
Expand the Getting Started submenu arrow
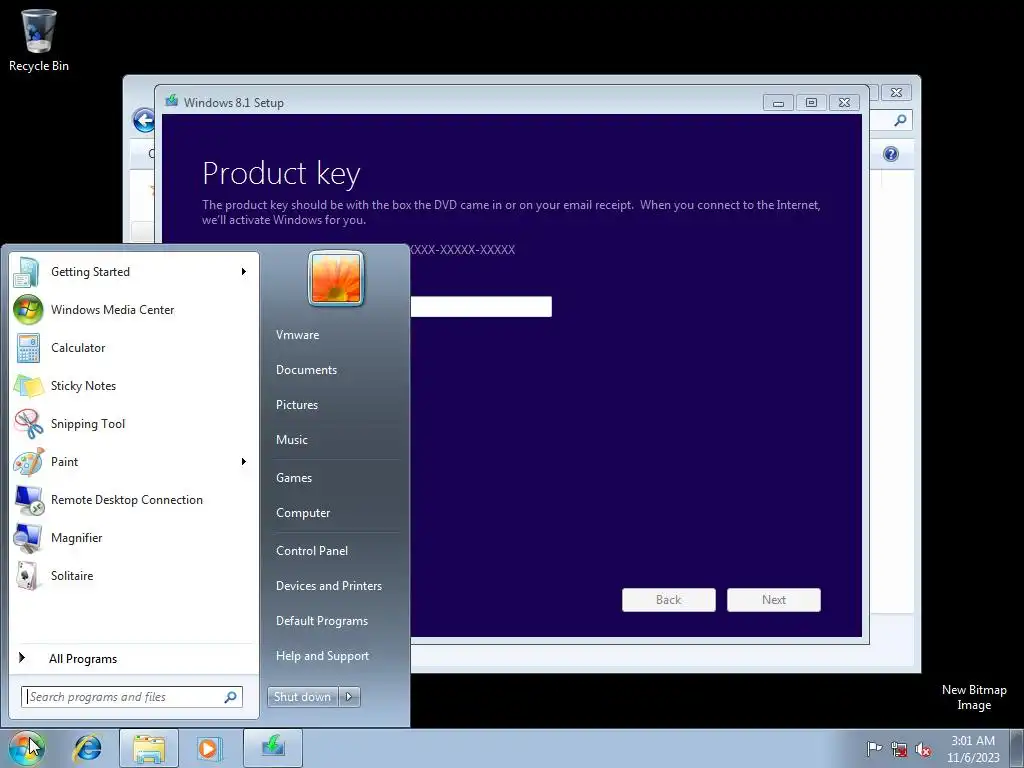(x=244, y=272)
